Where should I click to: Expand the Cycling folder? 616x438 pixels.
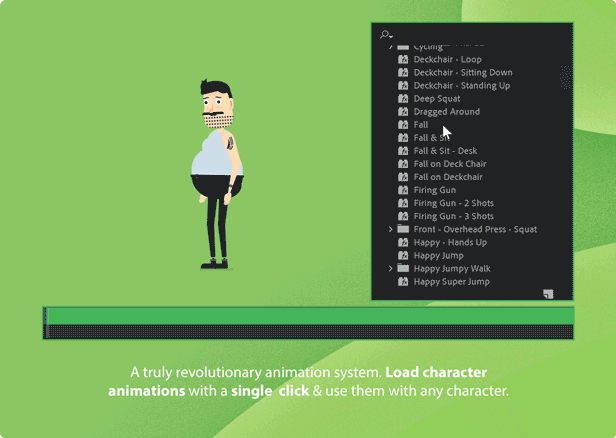pyautogui.click(x=390, y=47)
